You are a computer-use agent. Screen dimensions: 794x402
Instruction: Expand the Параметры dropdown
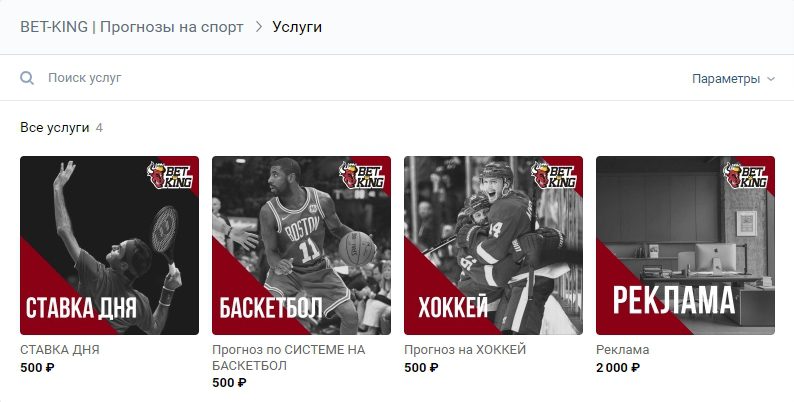733,79
